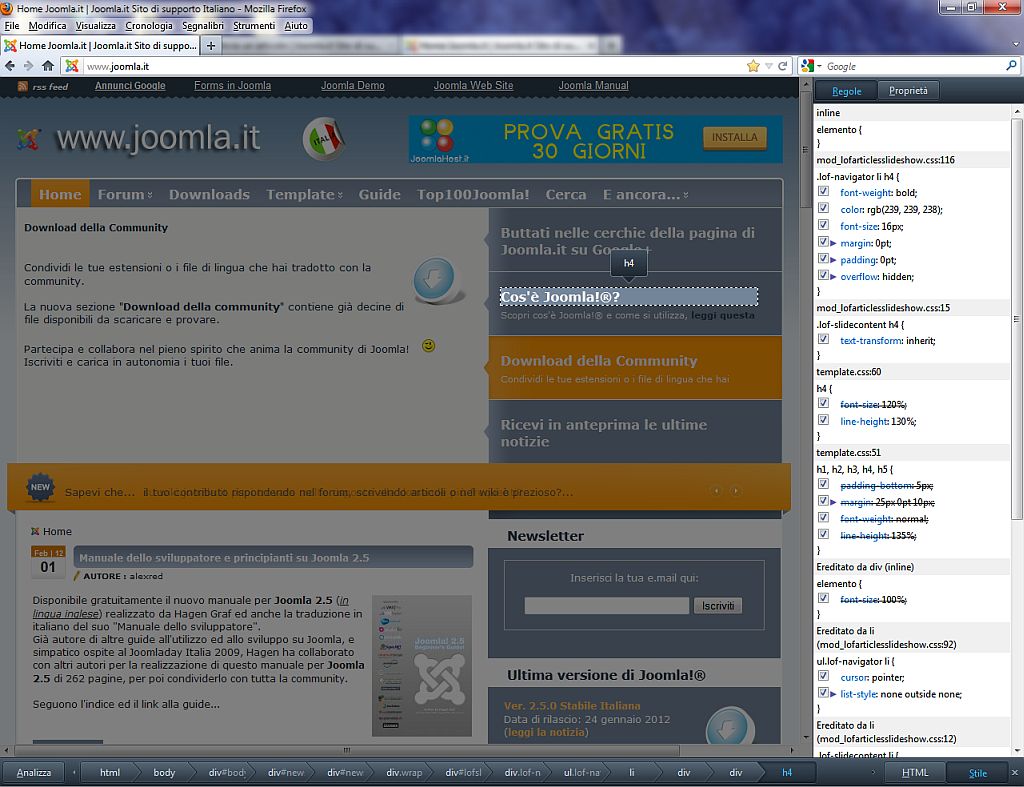
Task: Open the E ancora... dropdown menu
Action: pos(645,195)
